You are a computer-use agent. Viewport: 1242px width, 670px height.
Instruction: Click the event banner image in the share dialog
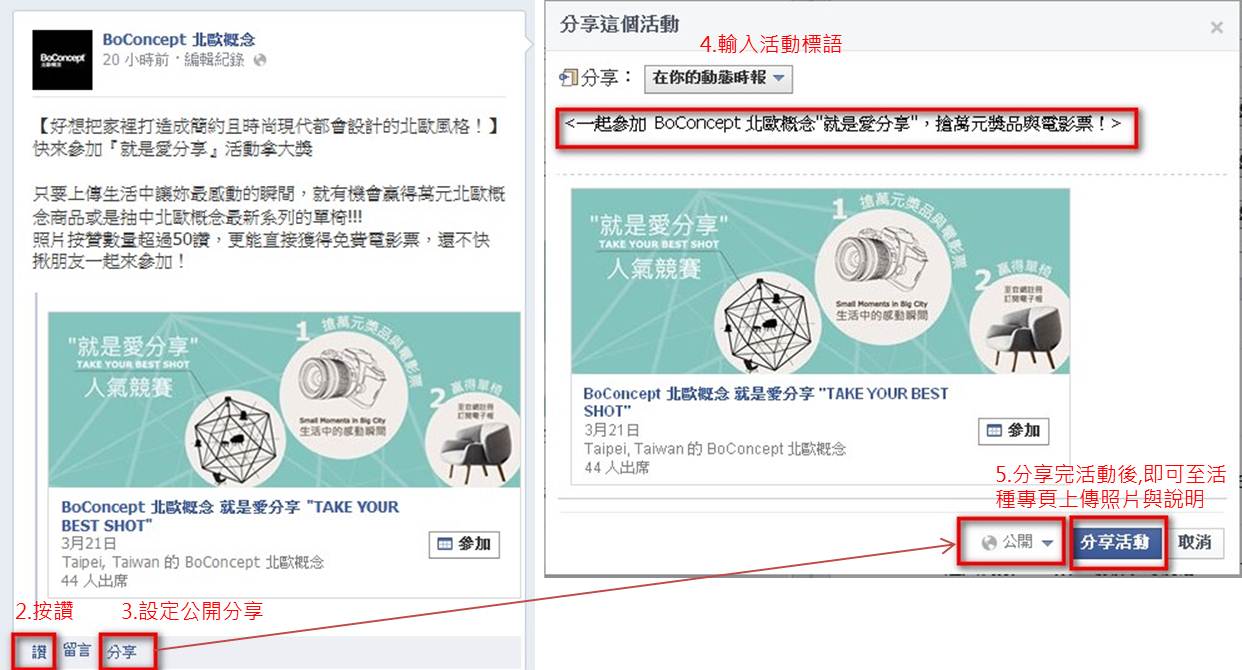click(x=820, y=281)
